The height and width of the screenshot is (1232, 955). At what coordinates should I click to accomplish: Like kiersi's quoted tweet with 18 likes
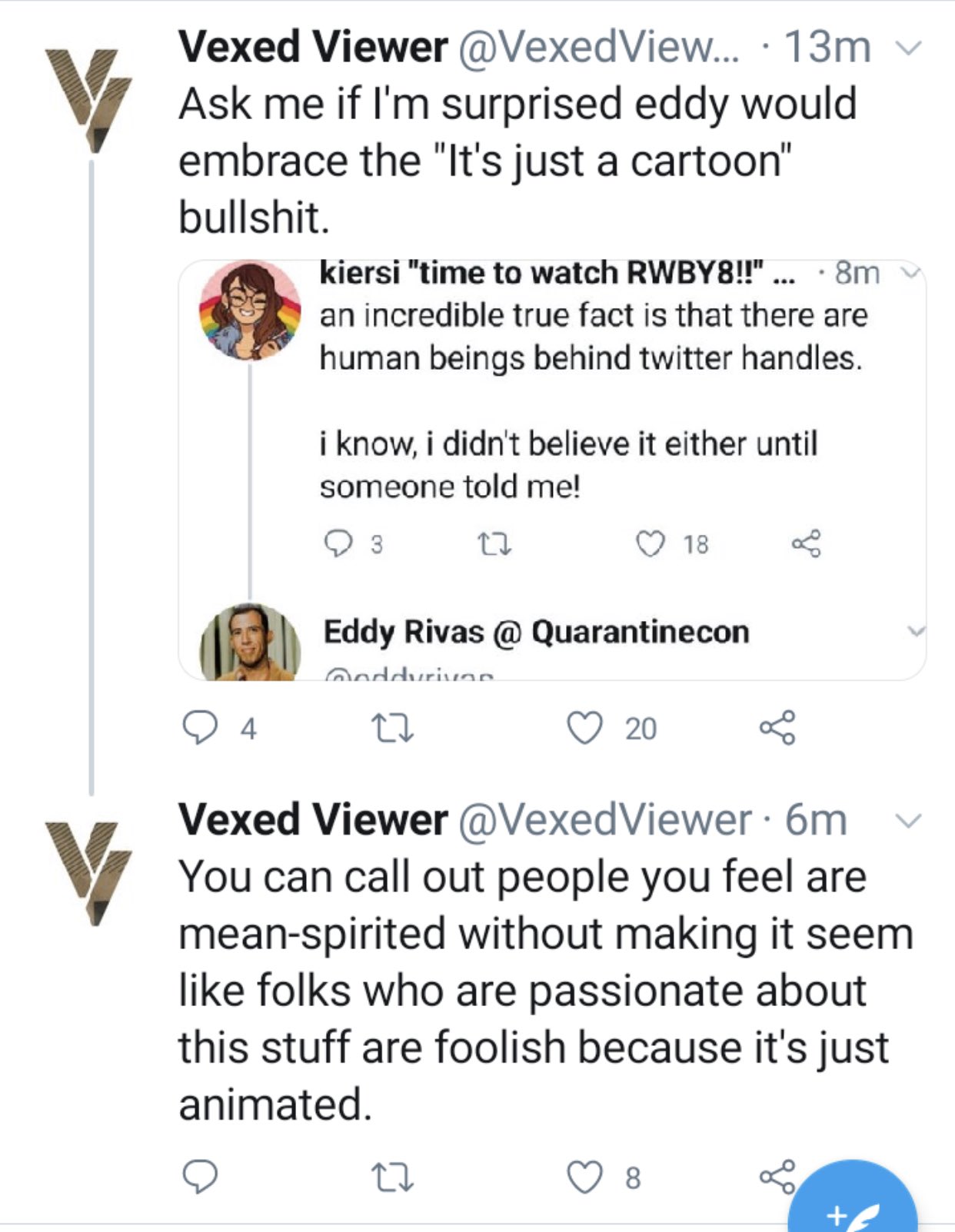(x=650, y=544)
